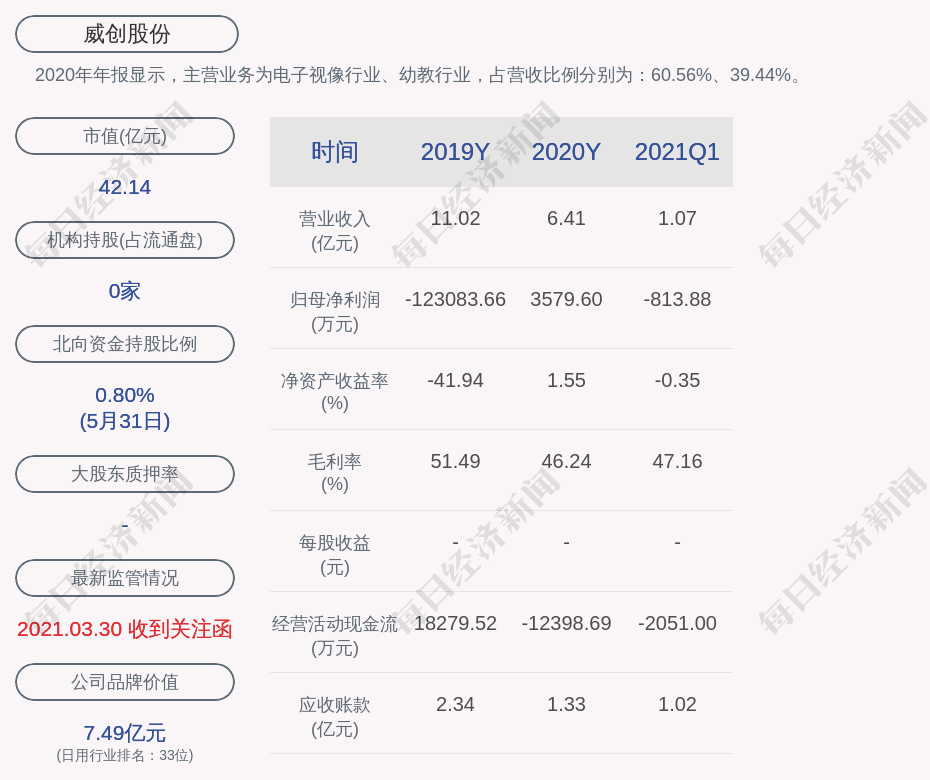
Task: Click the 应收账款(亿元) row label
Action: click(x=335, y=717)
